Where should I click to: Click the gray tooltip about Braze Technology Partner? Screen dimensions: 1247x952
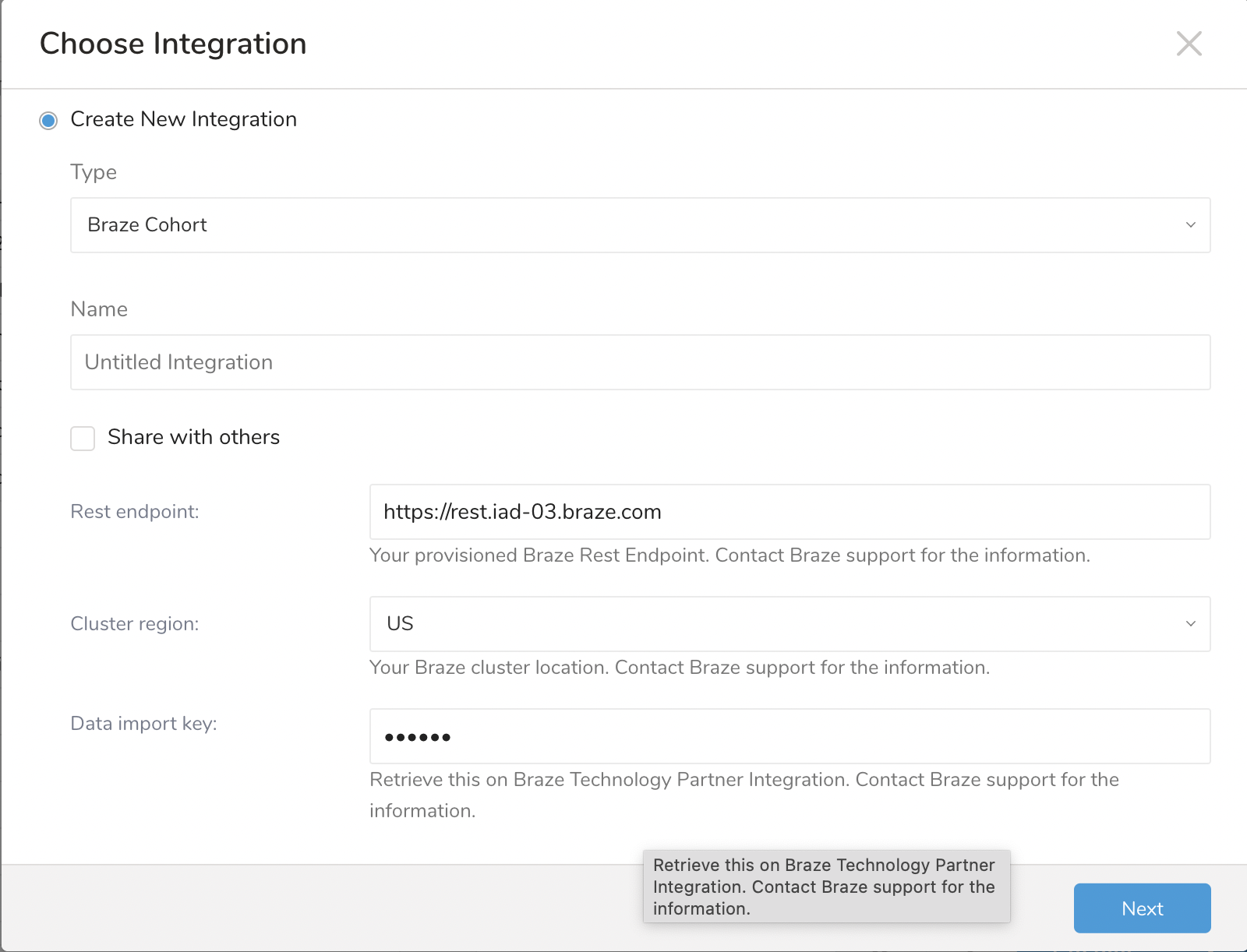coord(826,887)
